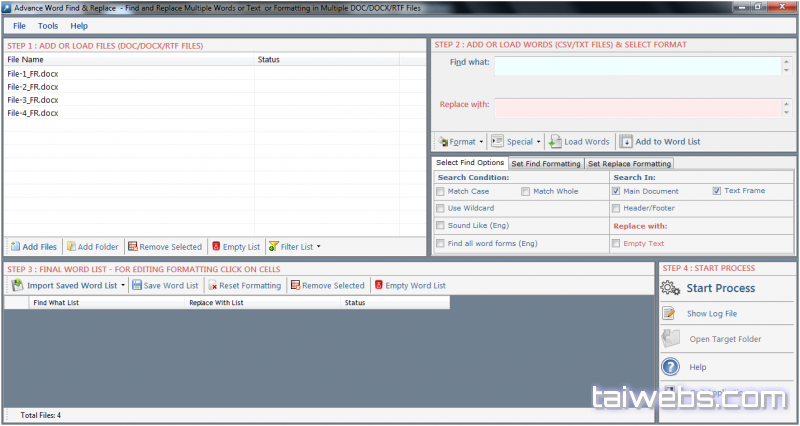Viewport: 800px width, 426px height.
Task: Click the Start Process button
Action: [720, 288]
